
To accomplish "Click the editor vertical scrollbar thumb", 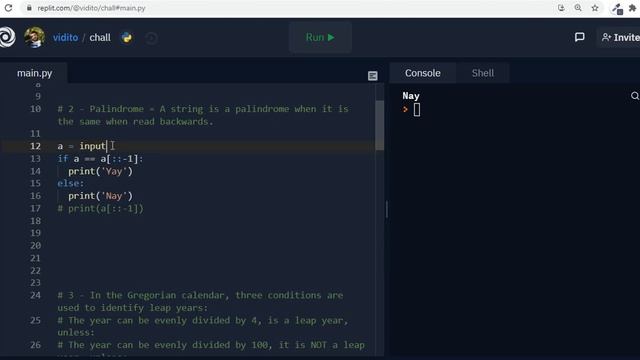I will [x=379, y=125].
